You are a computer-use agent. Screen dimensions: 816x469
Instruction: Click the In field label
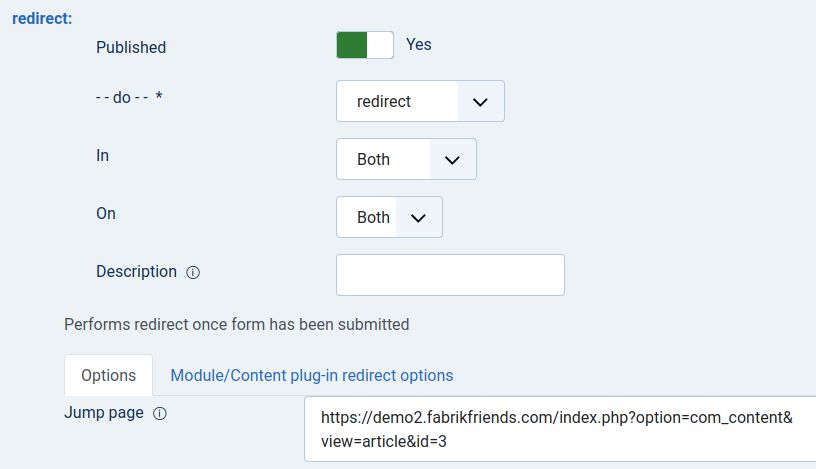coord(103,156)
